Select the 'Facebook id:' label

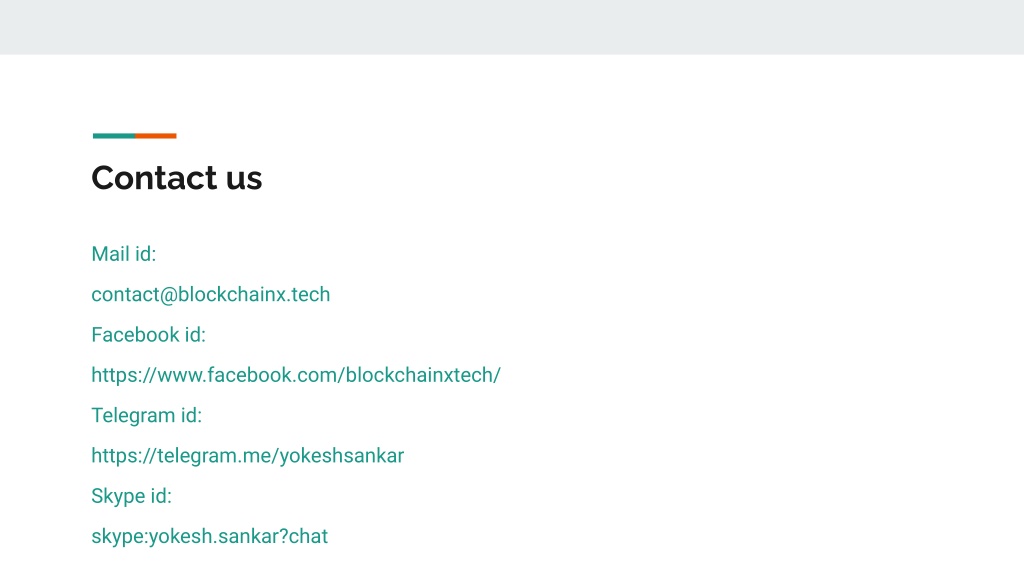[x=148, y=335]
